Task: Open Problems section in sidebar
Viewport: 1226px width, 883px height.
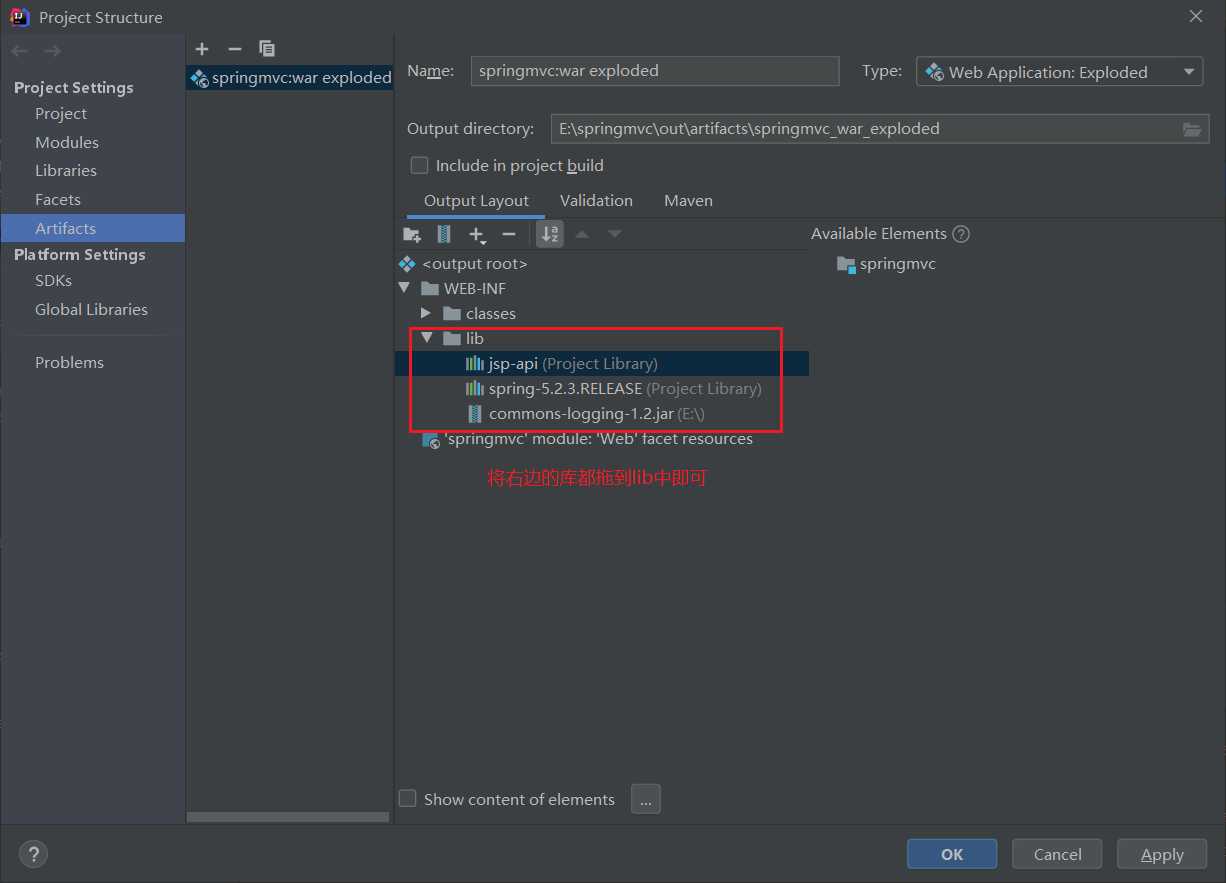Action: [x=69, y=362]
